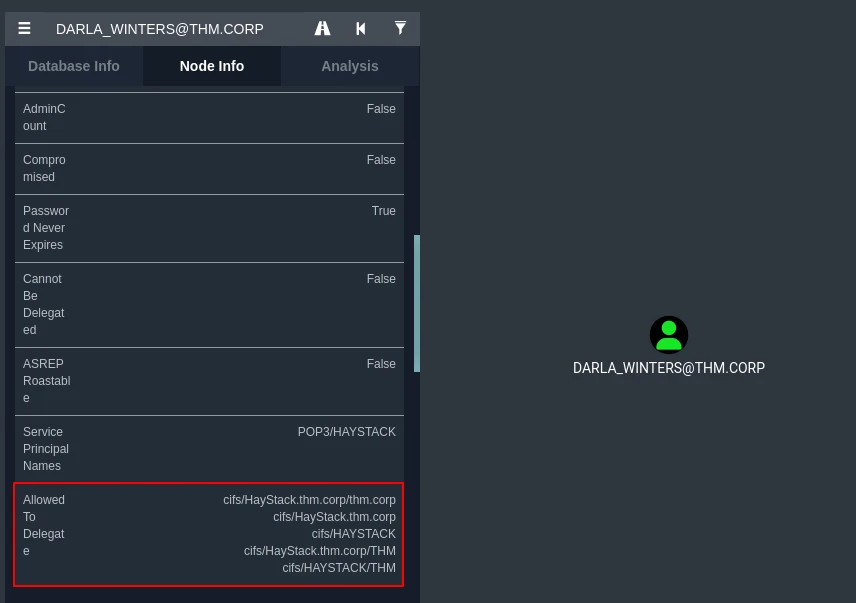Screen dimensions: 856x603
Task: Select the Node Info tab
Action: (x=212, y=66)
